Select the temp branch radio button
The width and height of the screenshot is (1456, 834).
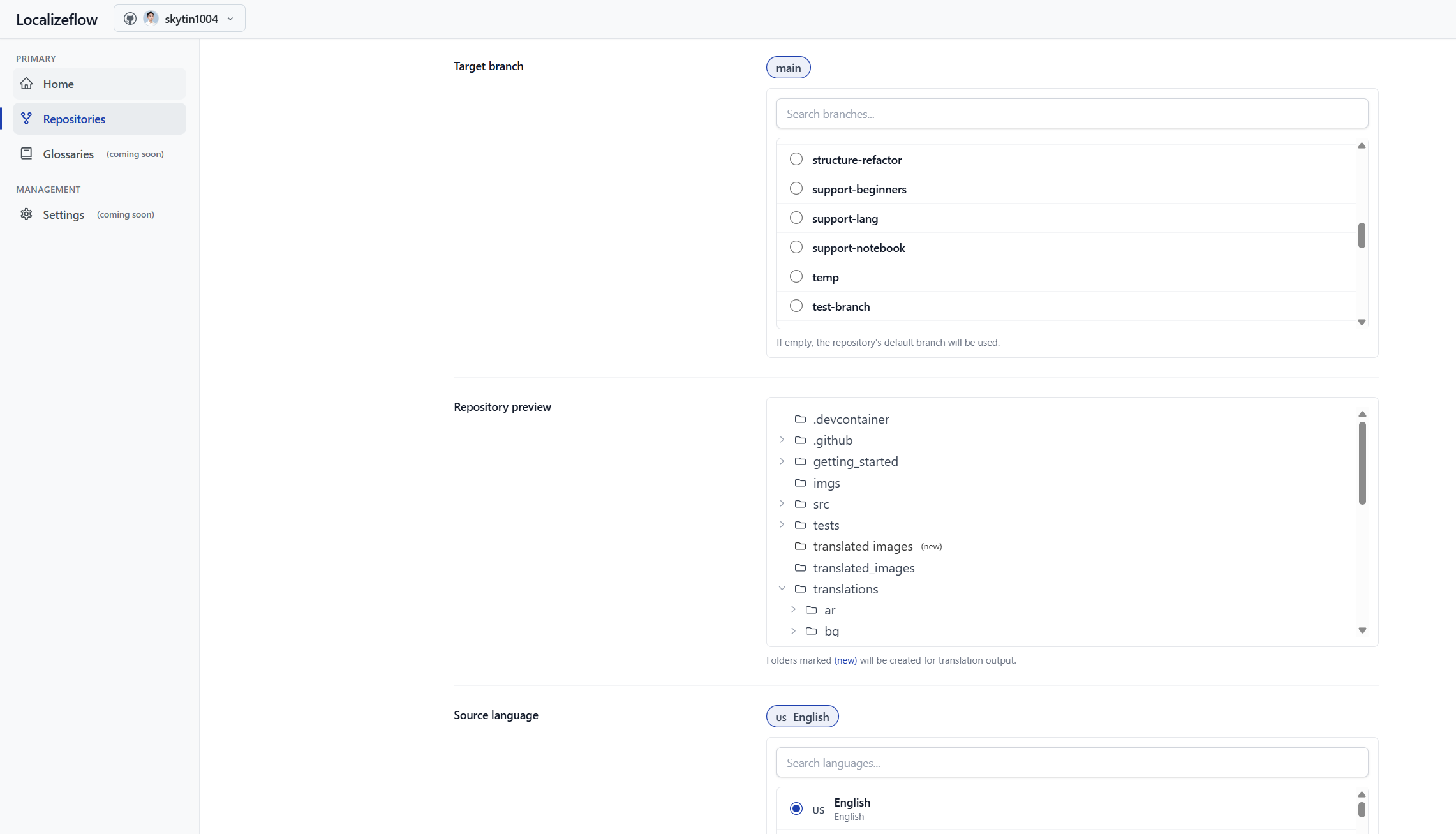pos(796,276)
